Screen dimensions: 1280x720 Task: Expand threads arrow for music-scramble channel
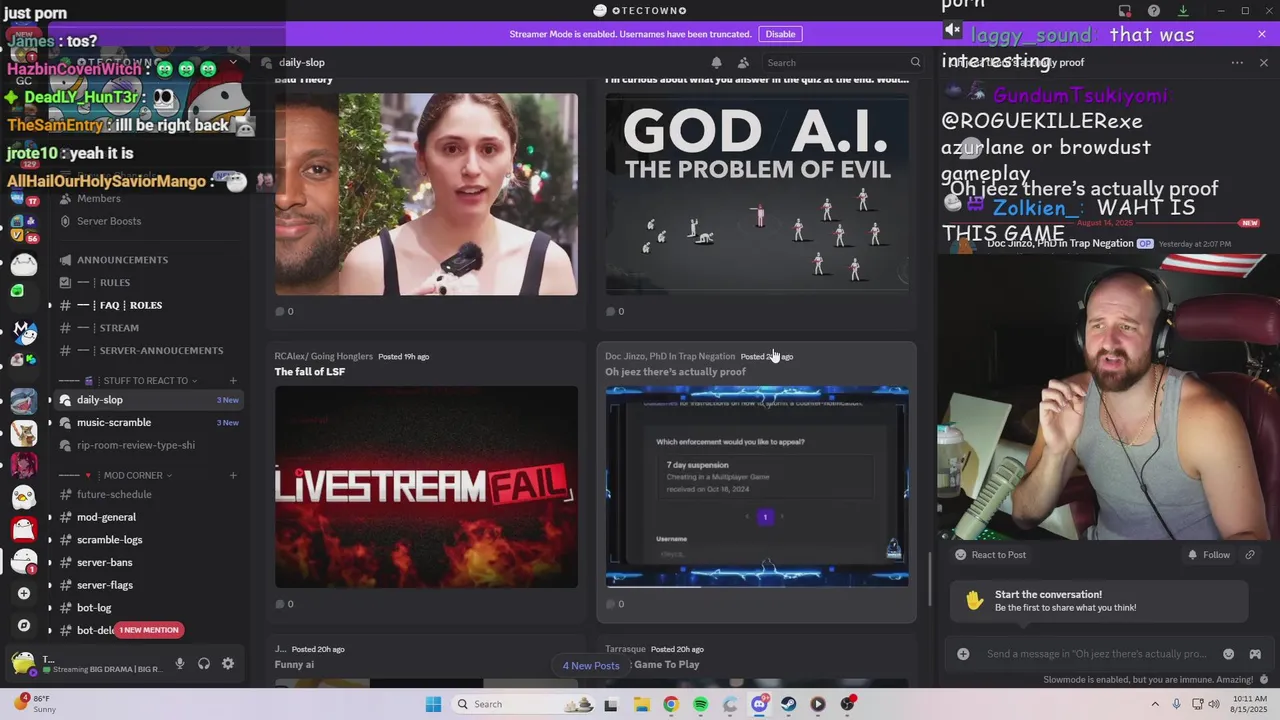click(50, 423)
